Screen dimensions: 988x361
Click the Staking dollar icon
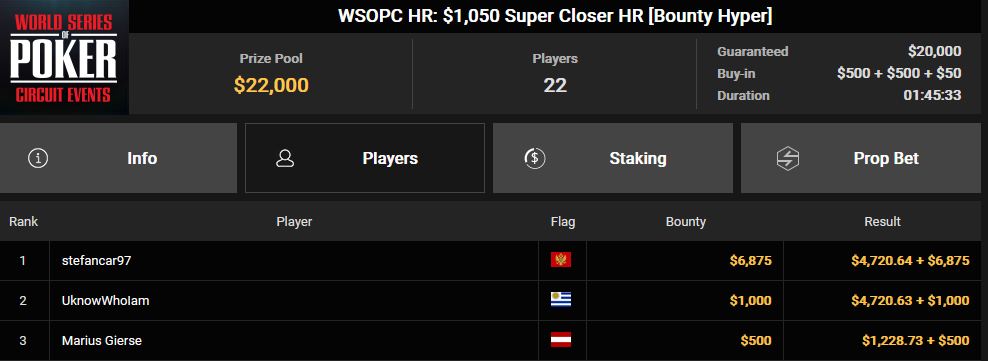click(x=535, y=158)
